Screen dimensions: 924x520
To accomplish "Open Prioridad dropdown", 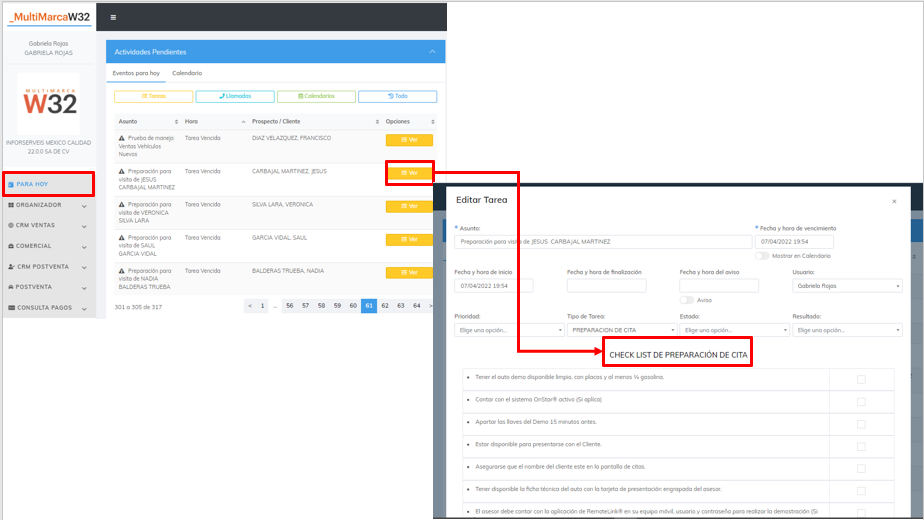I will coord(509,330).
